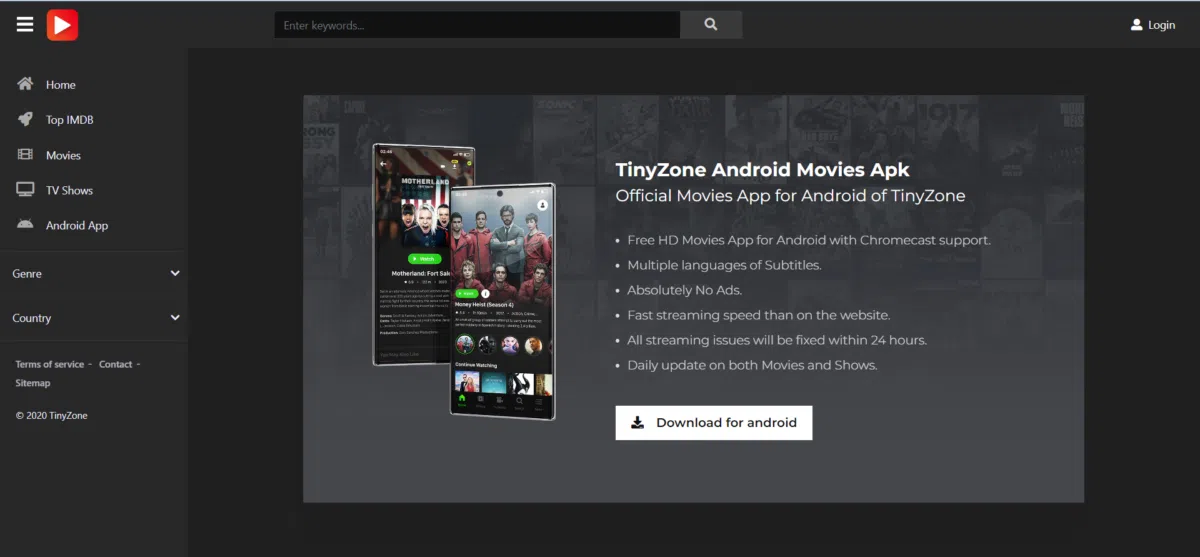Screen dimensions: 1200x557
Task: Click the search magnifier button
Action: pyautogui.click(x=711, y=25)
